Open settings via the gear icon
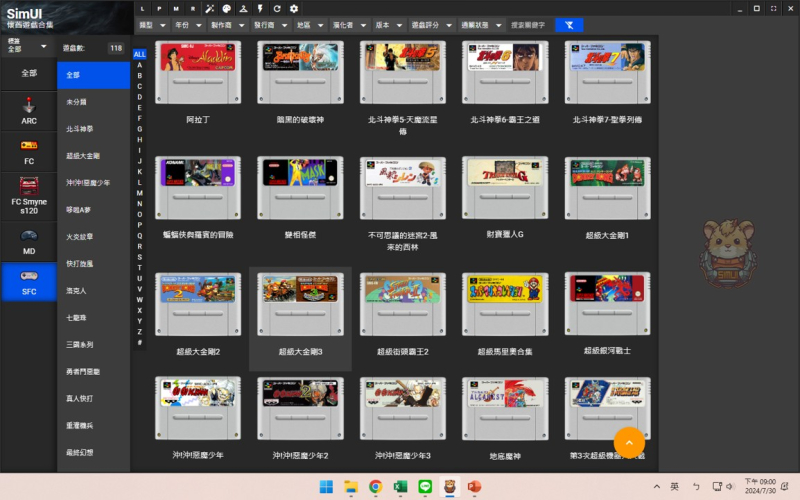800x500 pixels. 294,9
